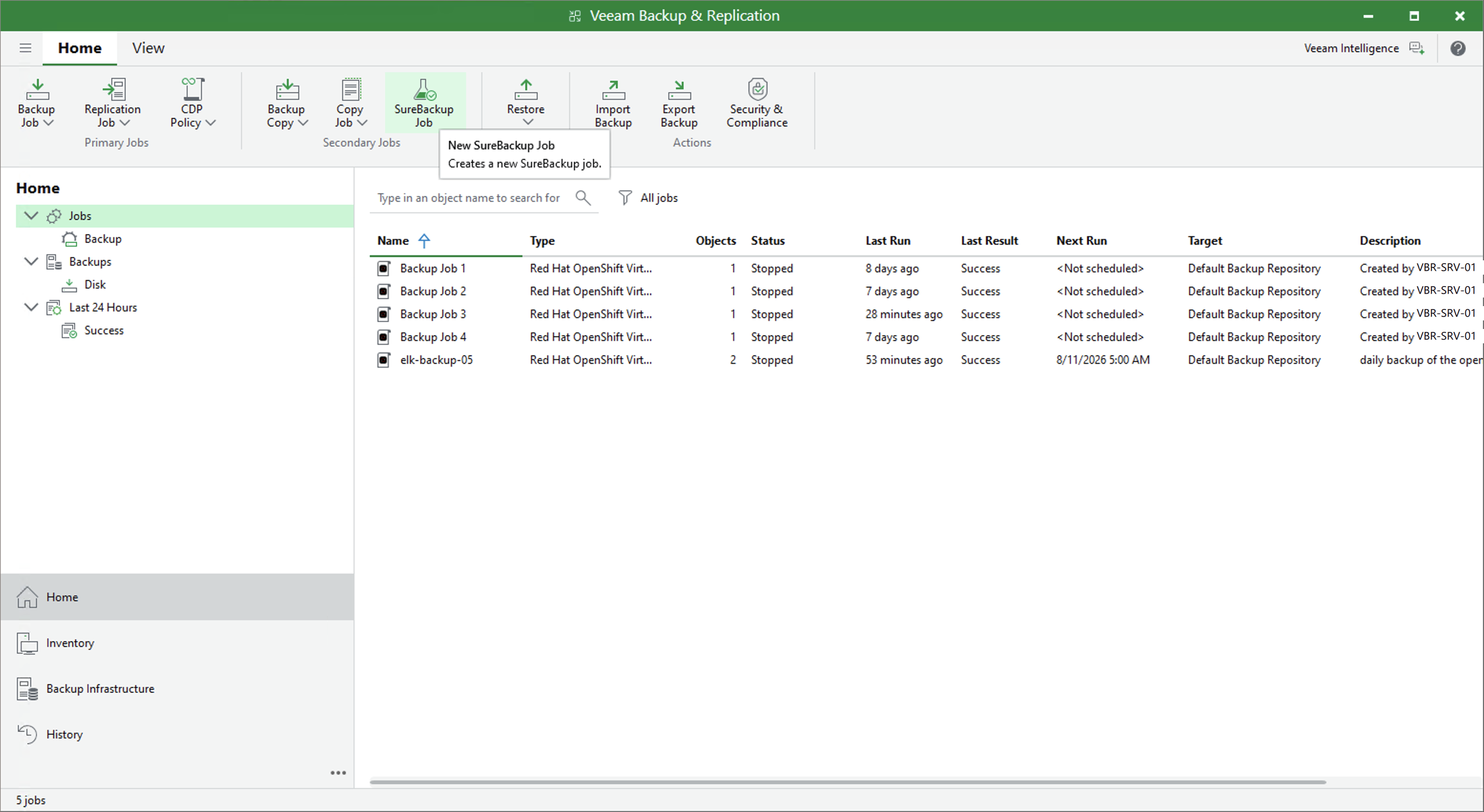Click the All jobs filter funnel icon
Image resolution: width=1484 pixels, height=812 pixels.
coord(624,198)
